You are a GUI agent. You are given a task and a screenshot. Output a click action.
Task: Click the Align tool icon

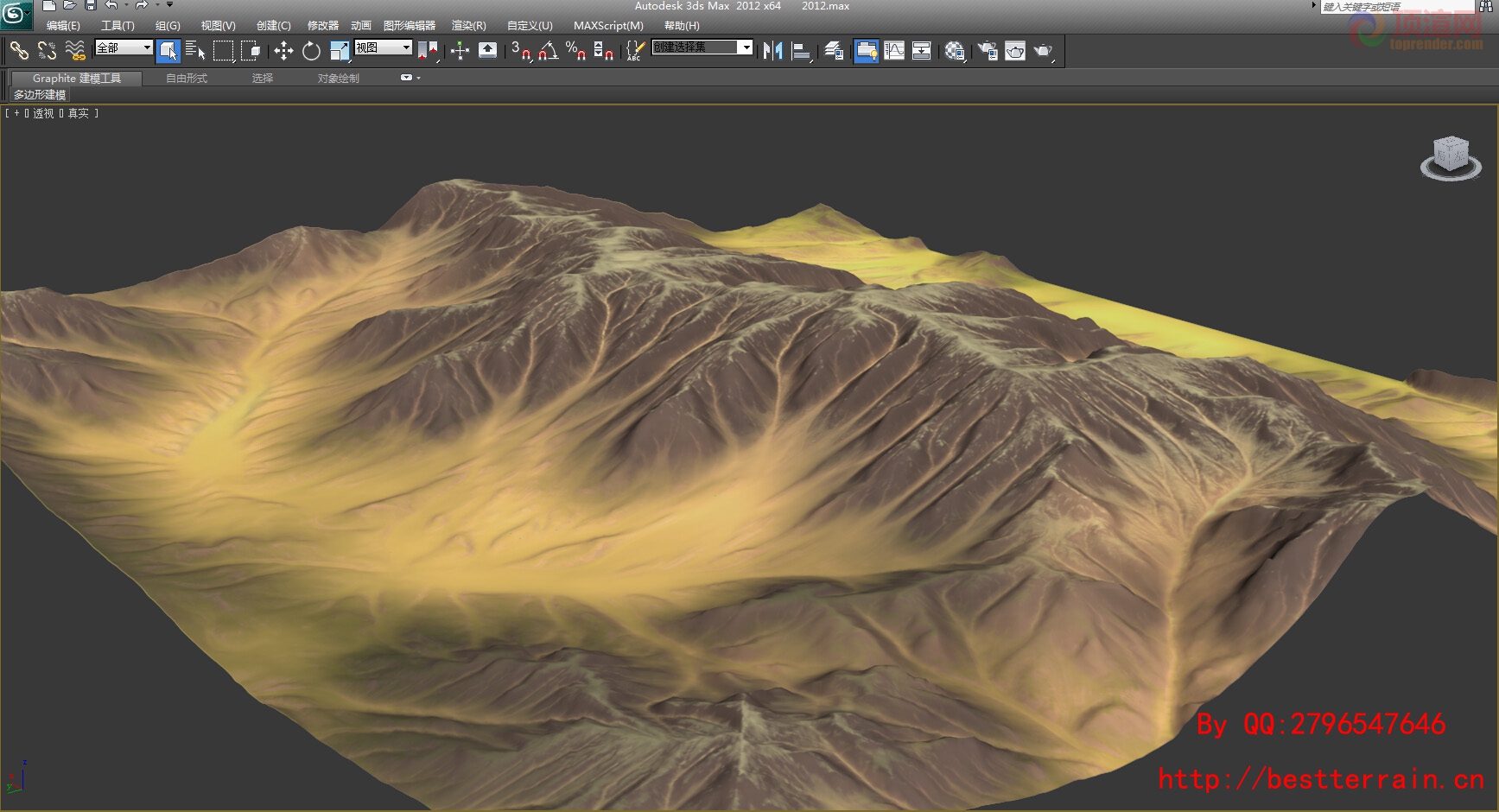click(x=801, y=51)
